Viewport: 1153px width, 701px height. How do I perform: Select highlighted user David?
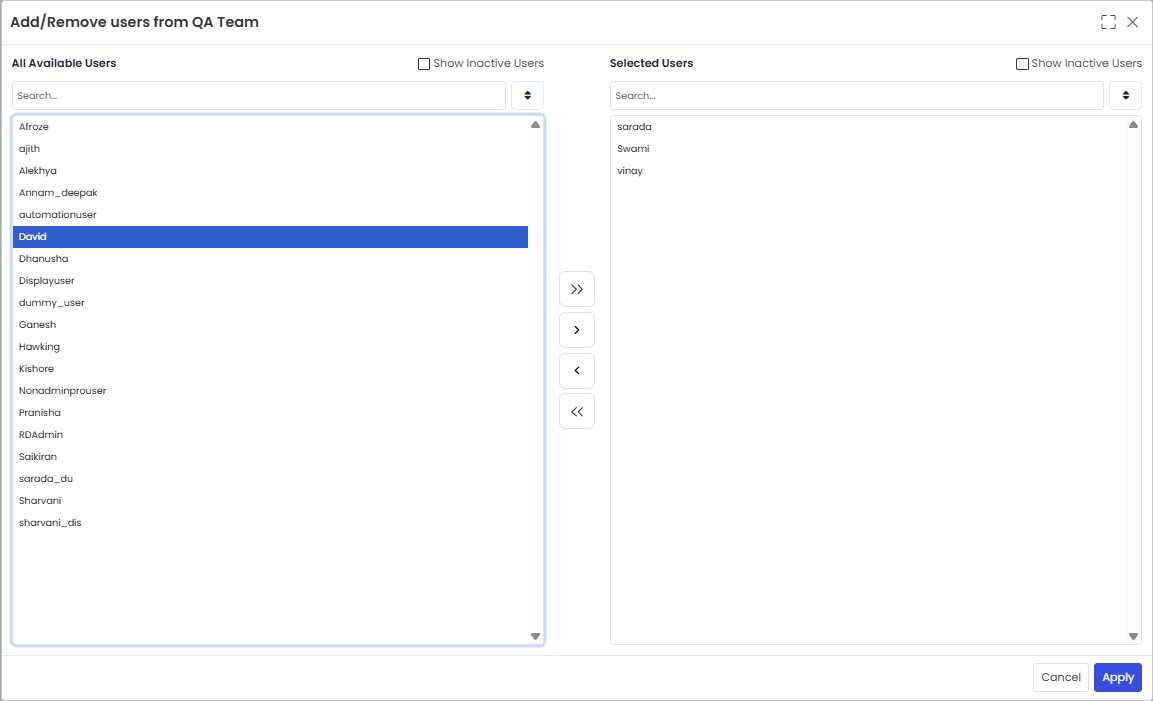(270, 237)
